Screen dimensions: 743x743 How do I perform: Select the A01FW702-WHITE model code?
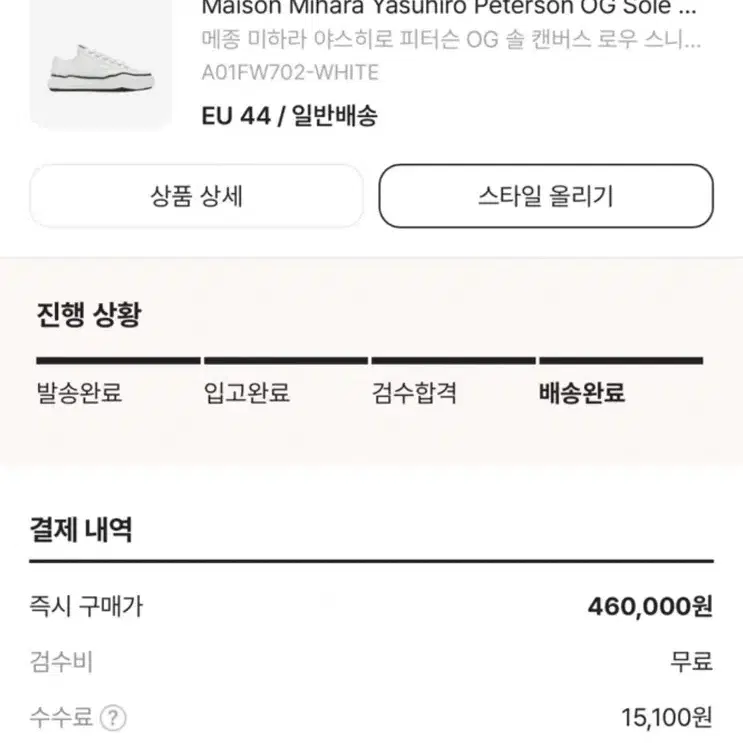(290, 72)
